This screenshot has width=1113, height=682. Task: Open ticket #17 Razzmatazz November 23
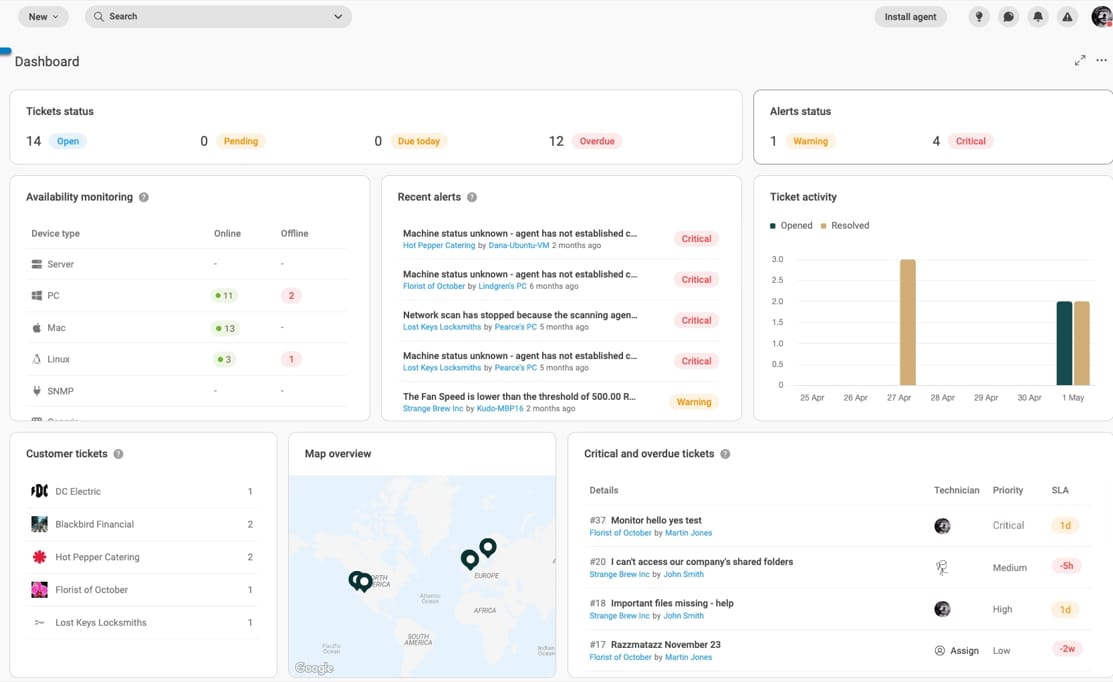(x=665, y=645)
